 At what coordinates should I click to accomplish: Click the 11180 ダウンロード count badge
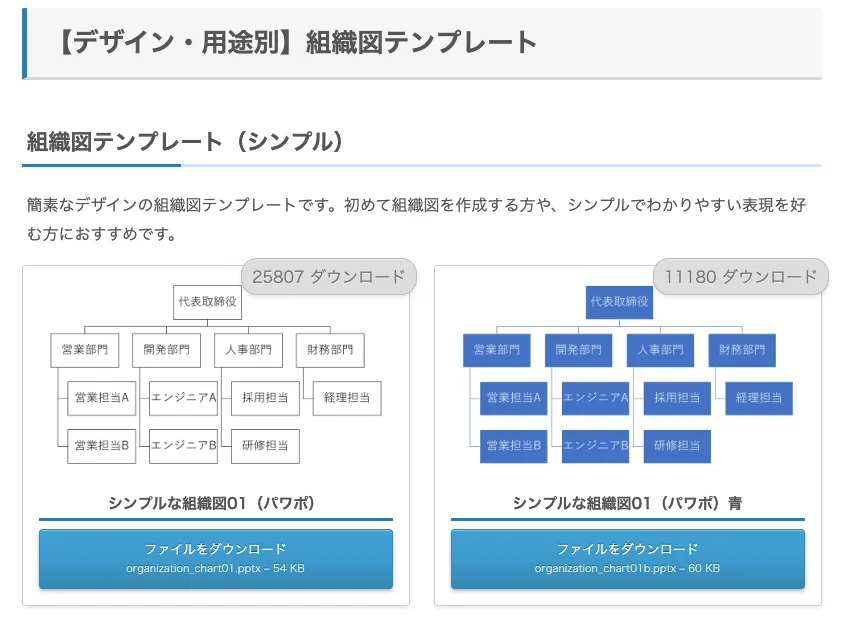pos(740,277)
